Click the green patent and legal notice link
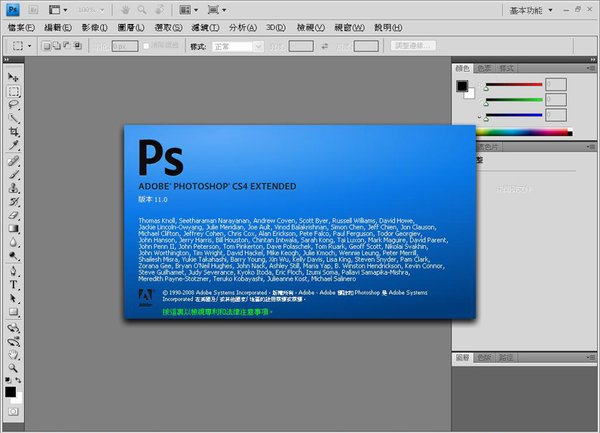The width and height of the screenshot is (600, 433). click(x=217, y=312)
